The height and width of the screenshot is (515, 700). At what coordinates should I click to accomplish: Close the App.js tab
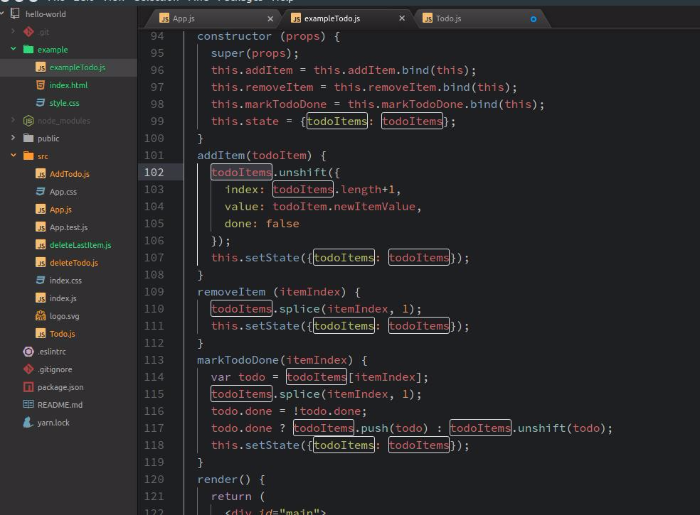coord(270,19)
